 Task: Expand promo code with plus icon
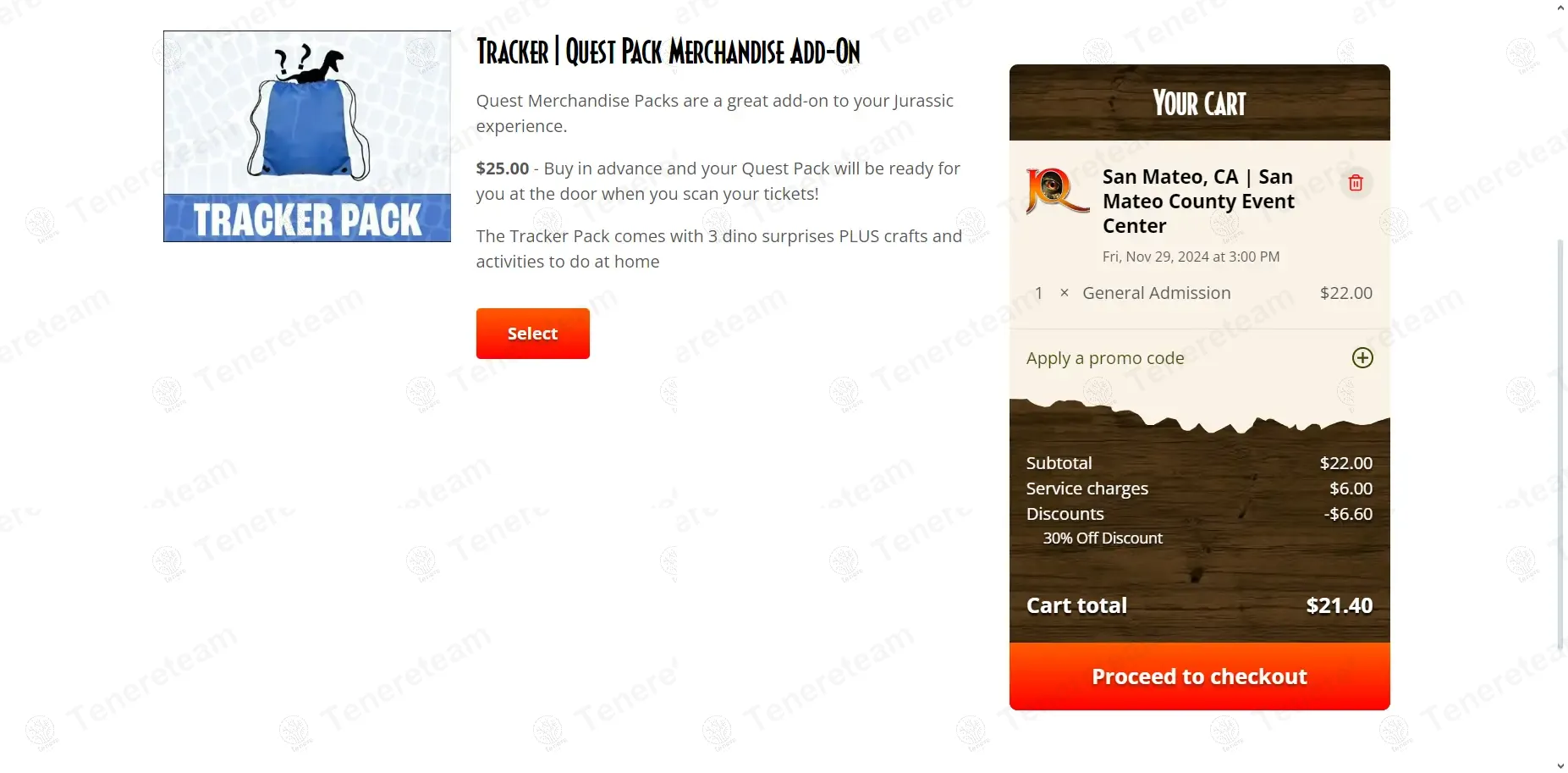click(1362, 358)
